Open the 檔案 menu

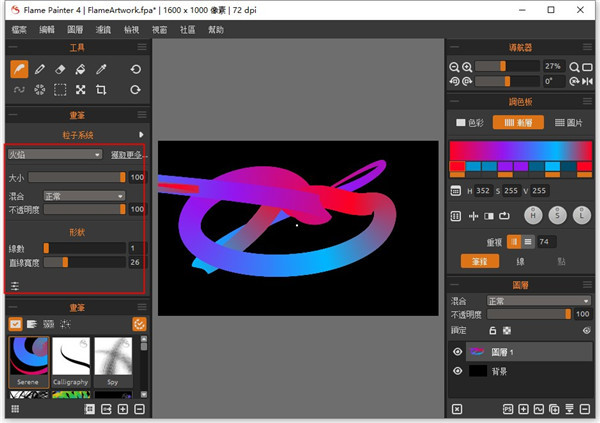18,31
